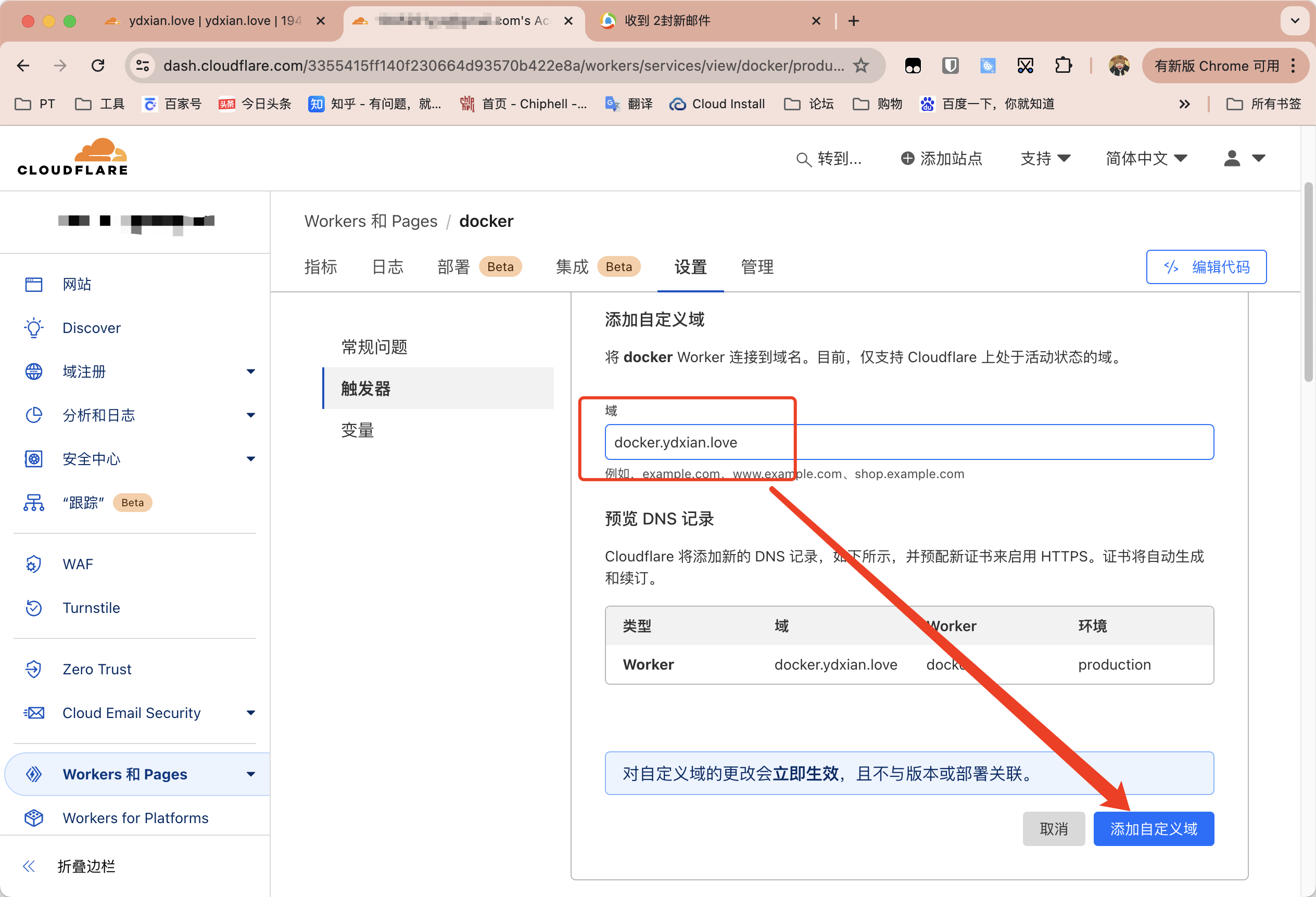The height and width of the screenshot is (897, 1316).
Task: Switch to the ydxian.love browser tab
Action: [215, 21]
